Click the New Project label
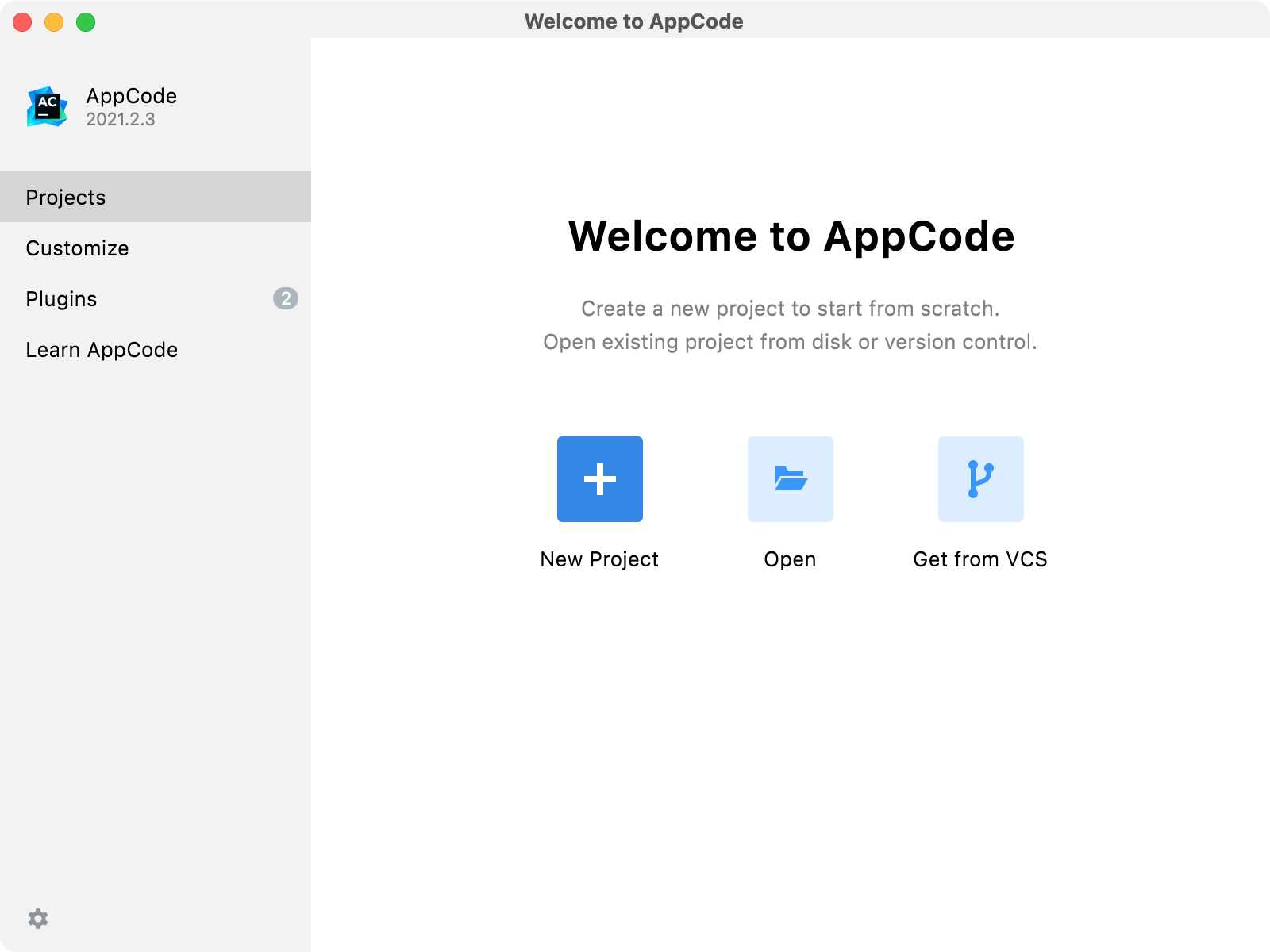The image size is (1270, 952). (599, 559)
